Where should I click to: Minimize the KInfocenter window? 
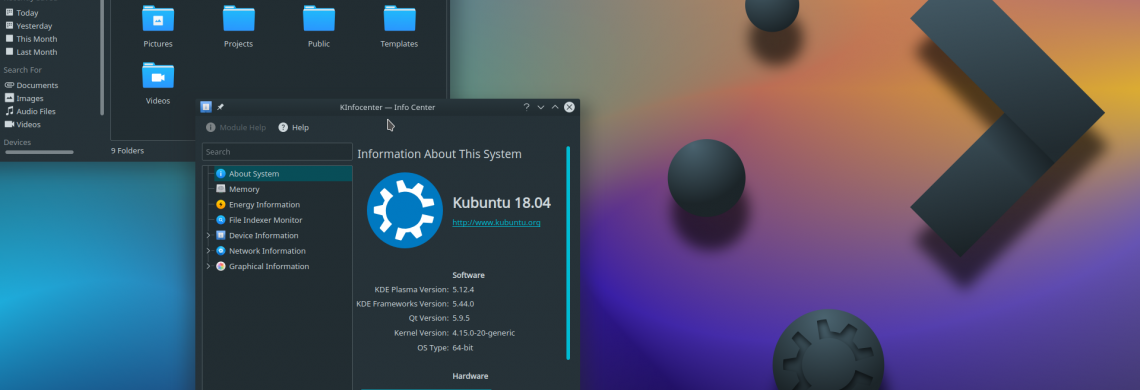tap(540, 107)
